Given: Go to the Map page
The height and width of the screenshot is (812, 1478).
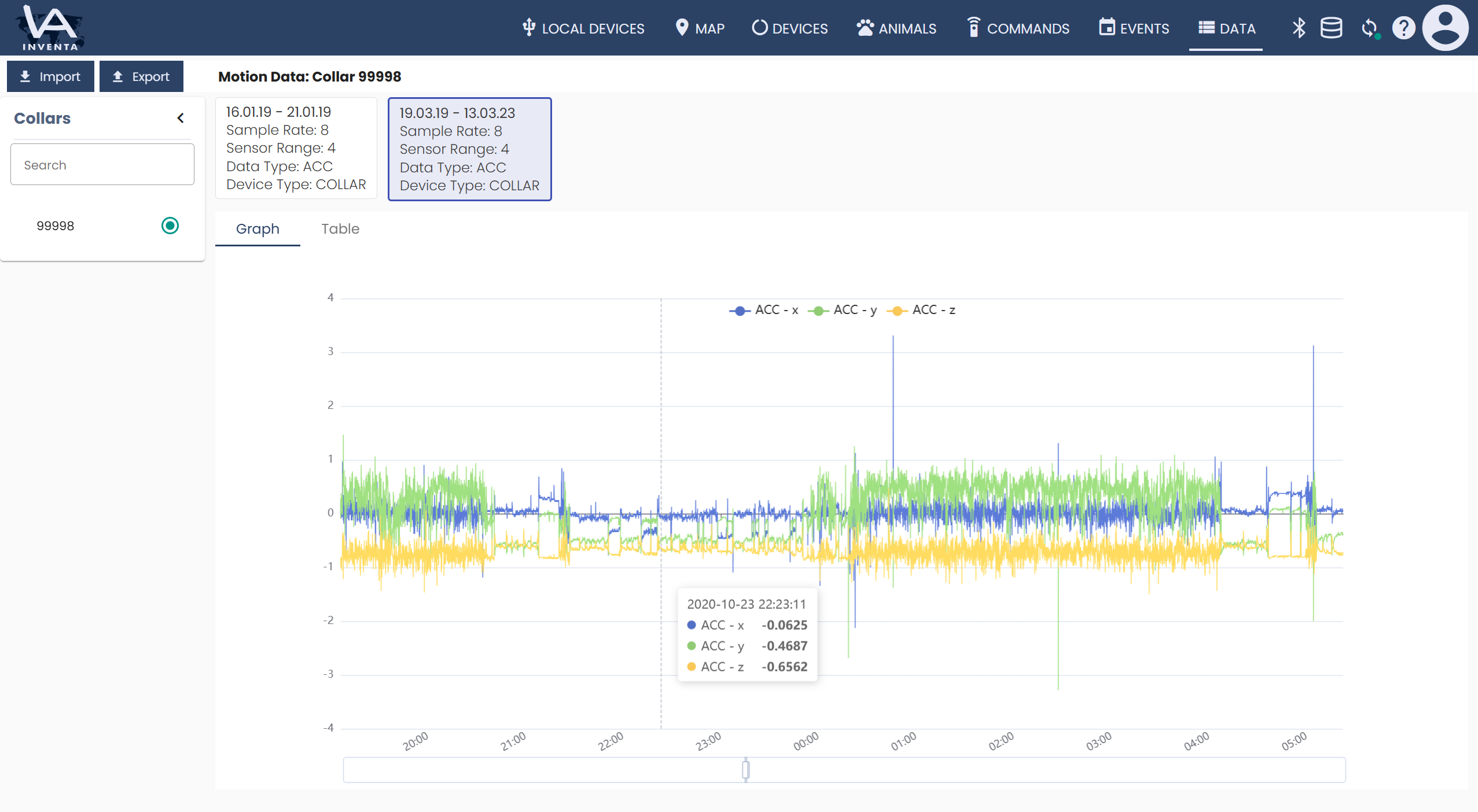Looking at the screenshot, I should (x=700, y=28).
